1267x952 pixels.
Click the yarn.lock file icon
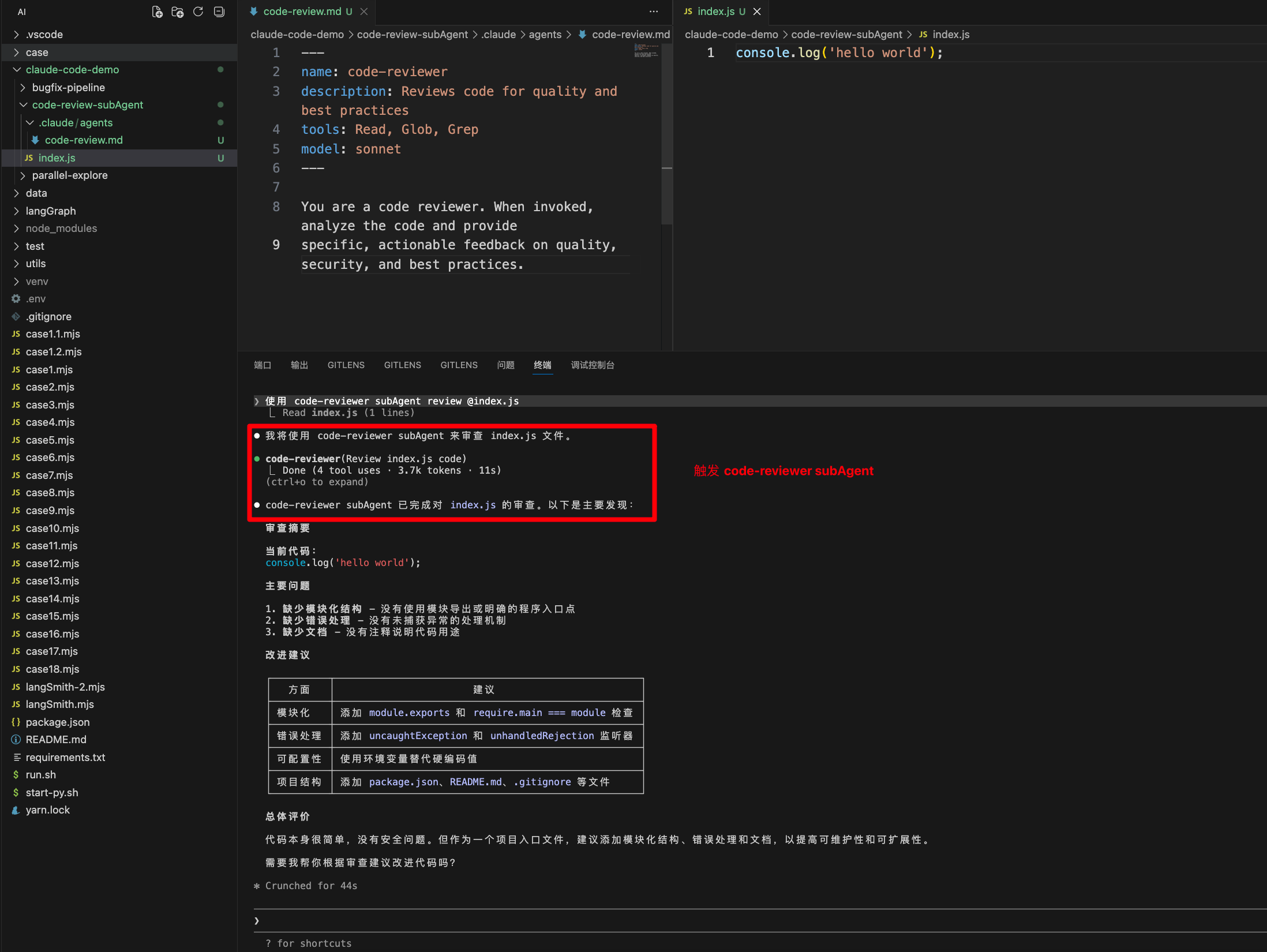click(x=16, y=810)
